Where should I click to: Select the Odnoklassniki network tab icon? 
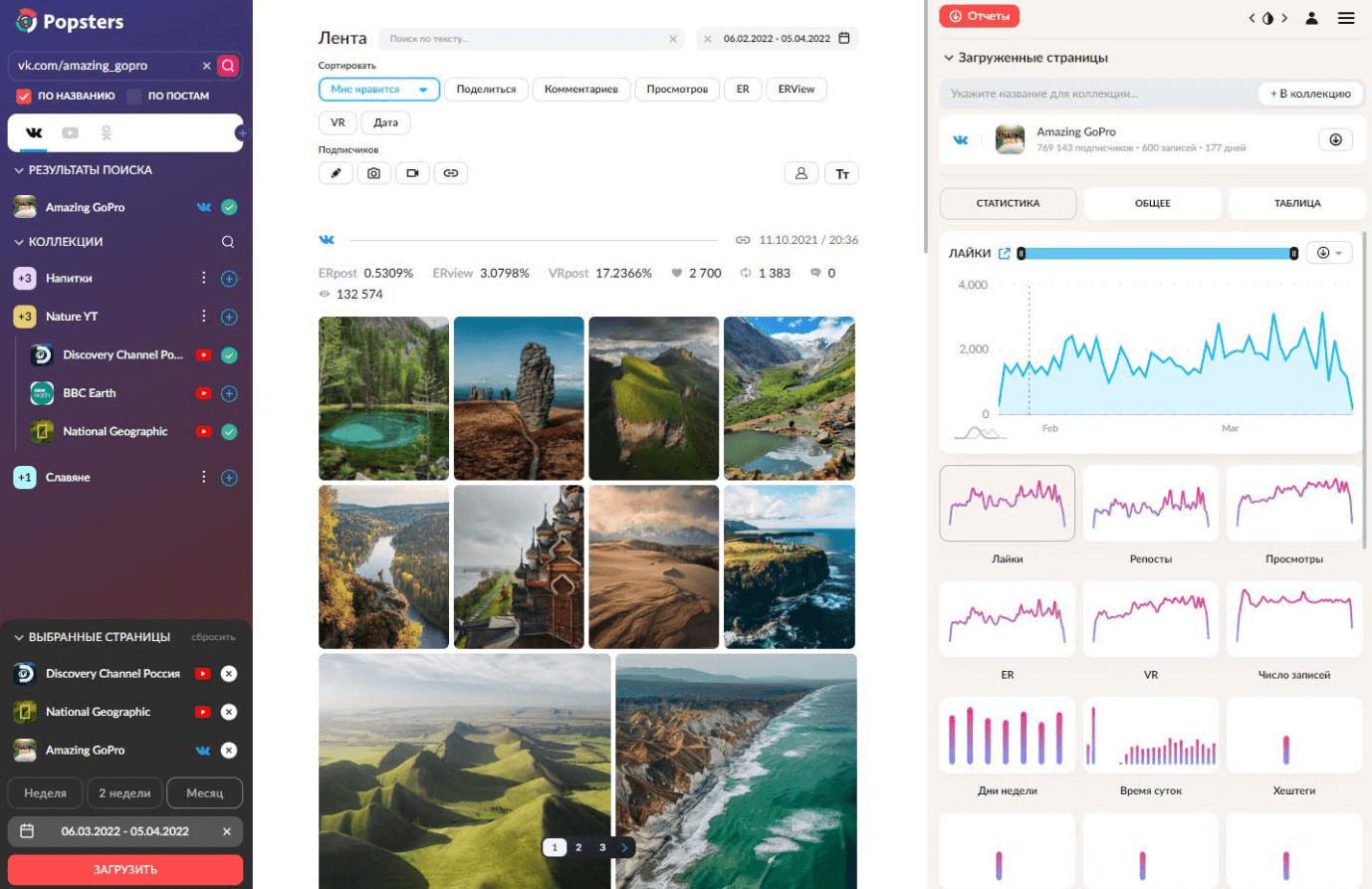pyautogui.click(x=106, y=132)
